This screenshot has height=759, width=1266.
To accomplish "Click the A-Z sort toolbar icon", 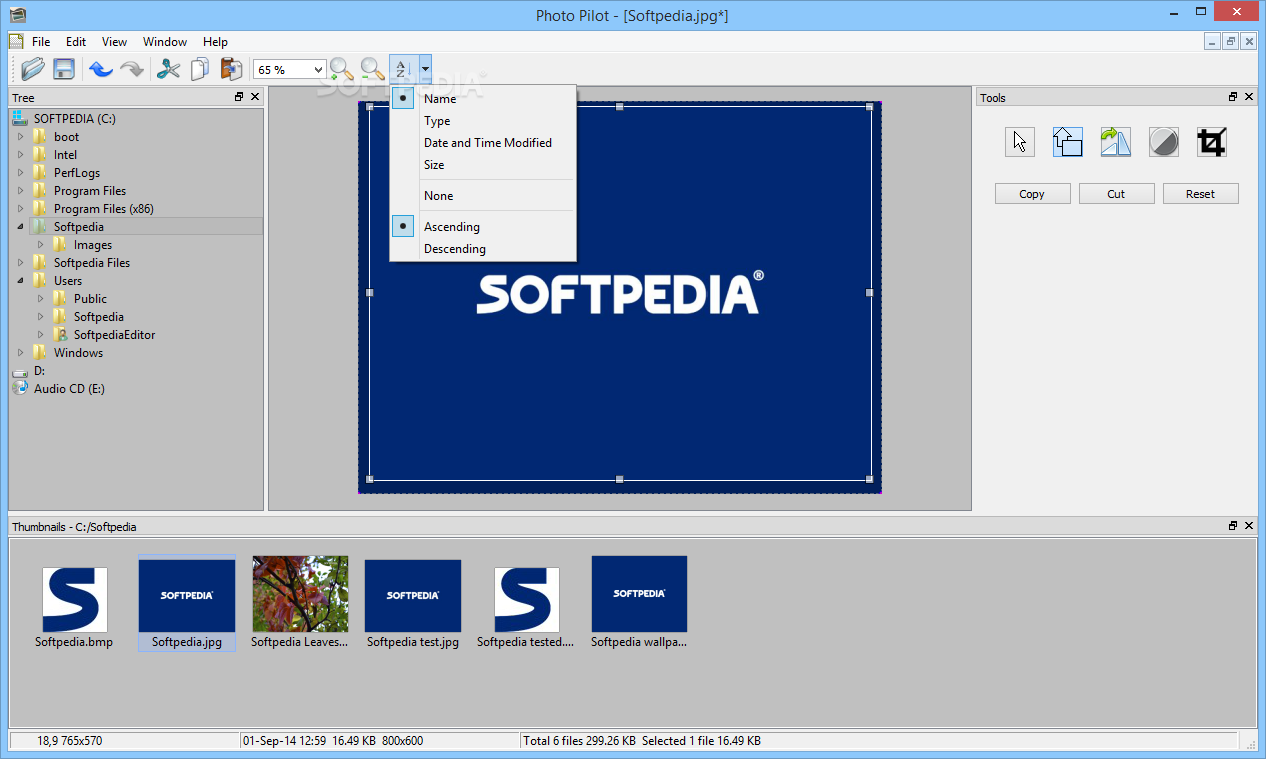I will click(403, 69).
